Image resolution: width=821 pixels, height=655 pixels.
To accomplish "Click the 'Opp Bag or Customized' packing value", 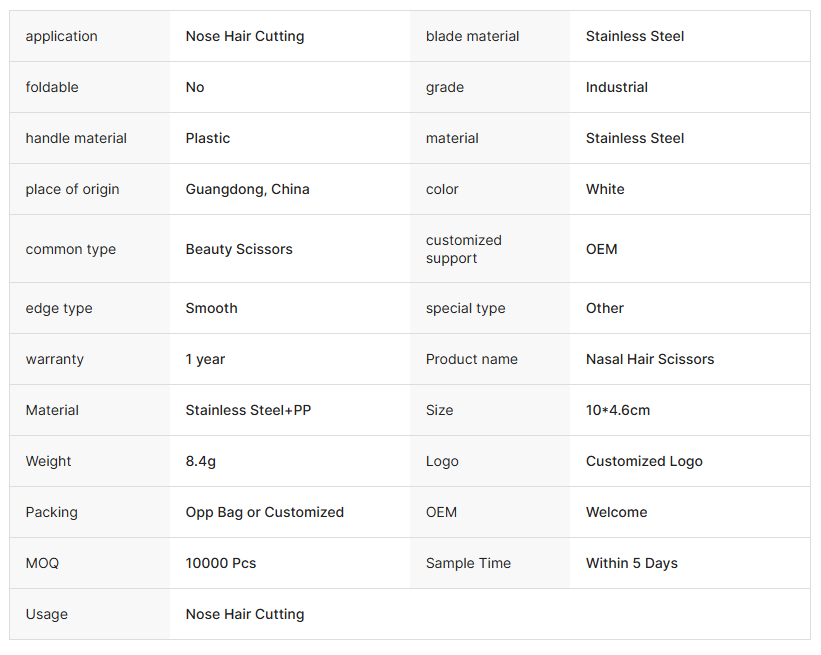I will [x=265, y=513].
